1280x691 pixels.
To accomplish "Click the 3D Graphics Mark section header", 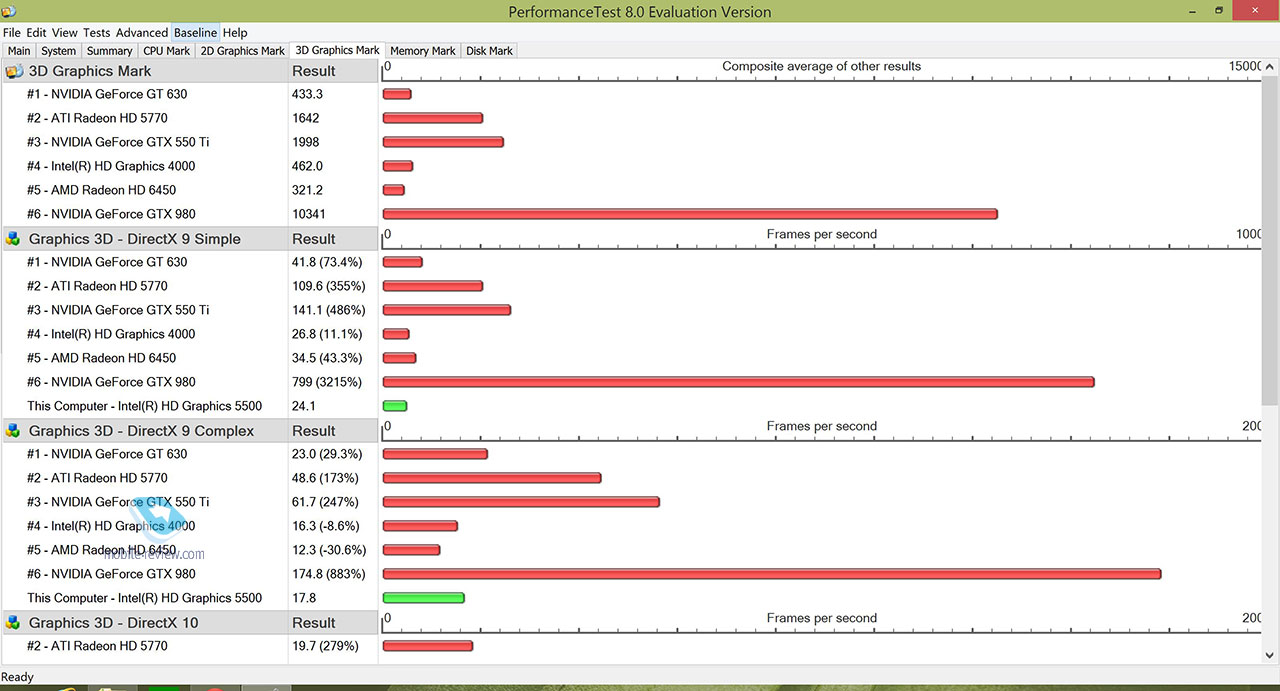I will (146, 71).
